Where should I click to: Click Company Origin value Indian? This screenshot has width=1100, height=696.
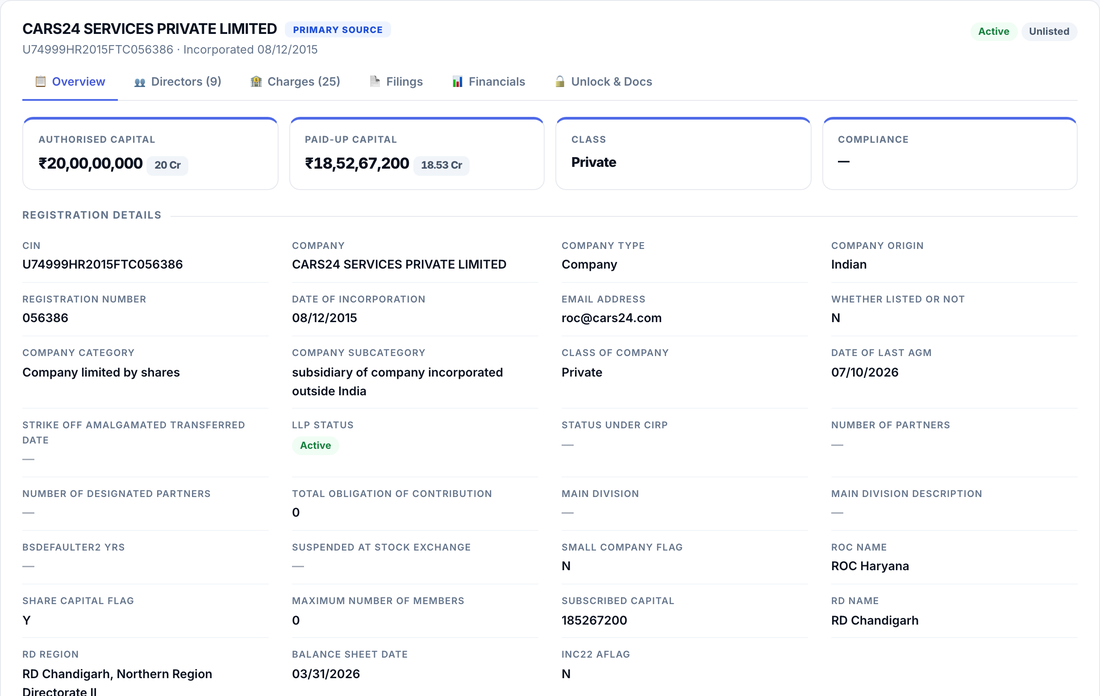point(849,265)
